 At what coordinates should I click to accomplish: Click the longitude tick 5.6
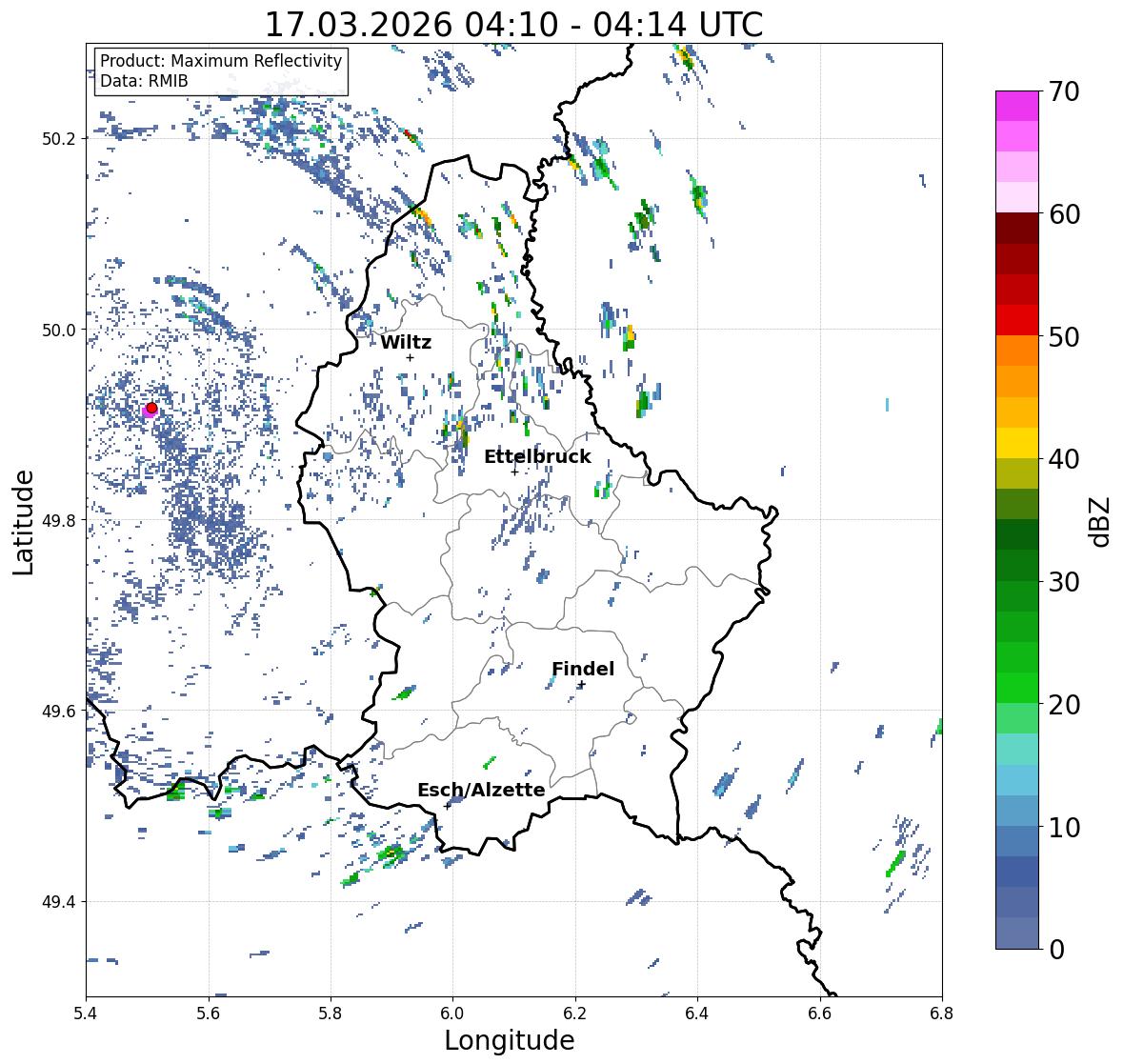point(209,1014)
